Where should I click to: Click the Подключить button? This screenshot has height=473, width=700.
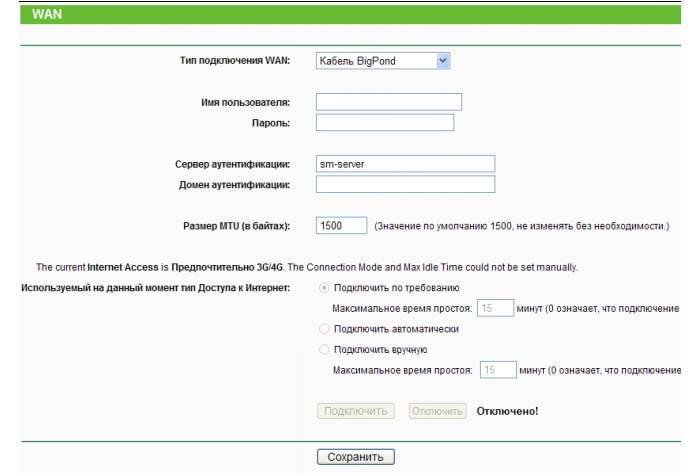pyautogui.click(x=355, y=411)
